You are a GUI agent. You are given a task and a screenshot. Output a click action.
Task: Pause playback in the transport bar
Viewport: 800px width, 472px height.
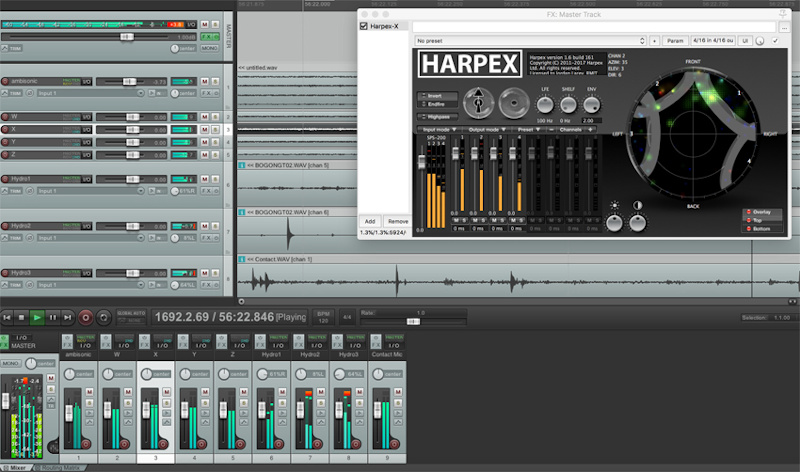(x=53, y=317)
